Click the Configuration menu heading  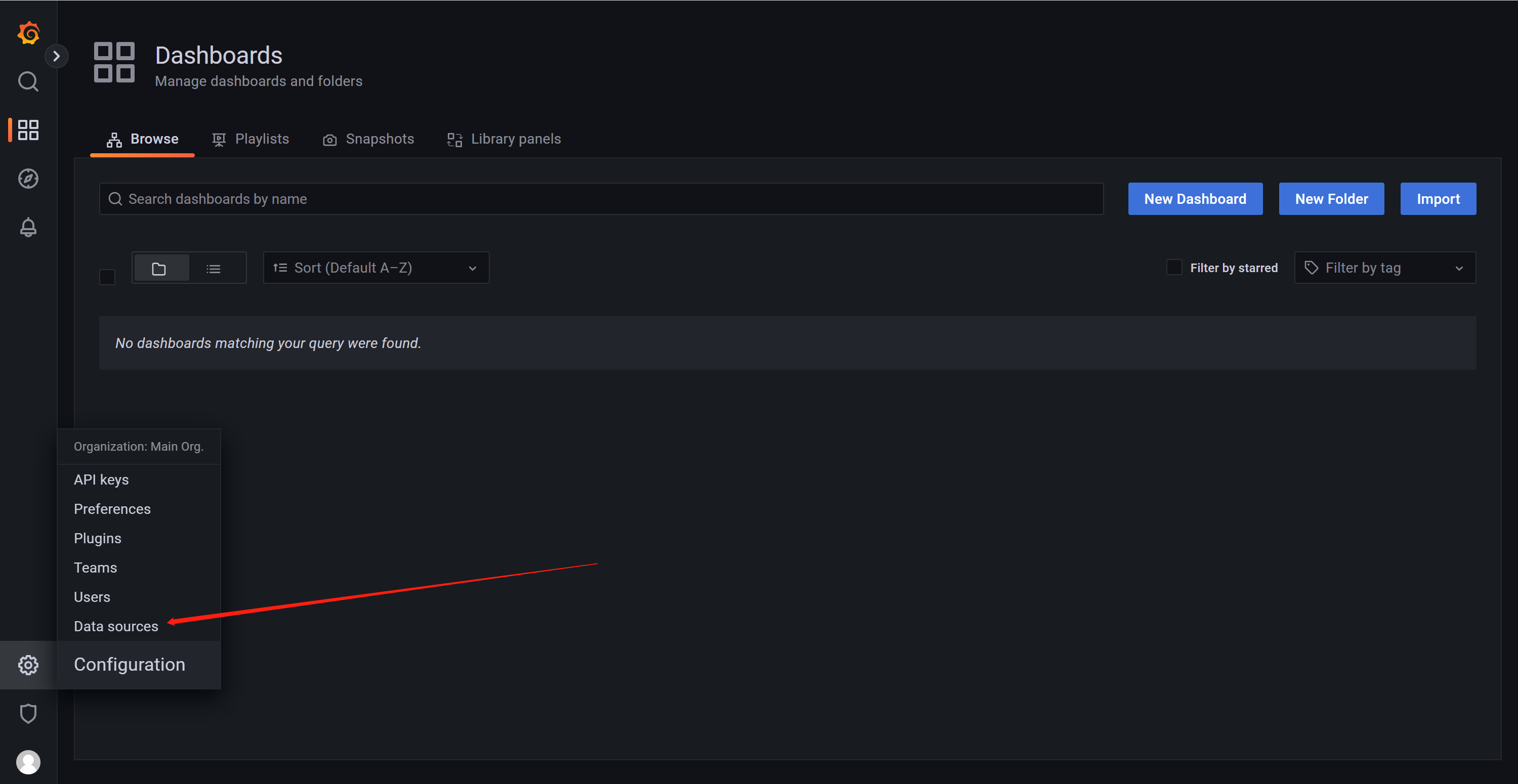[130, 665]
